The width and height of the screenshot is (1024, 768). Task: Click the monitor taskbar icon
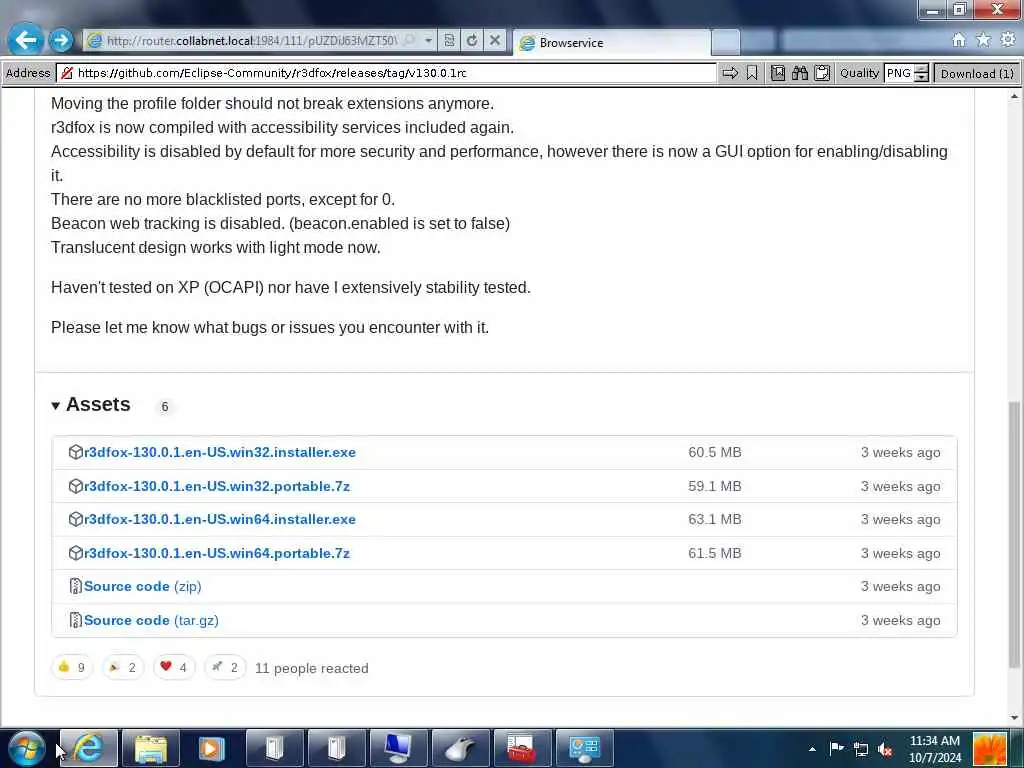point(398,748)
